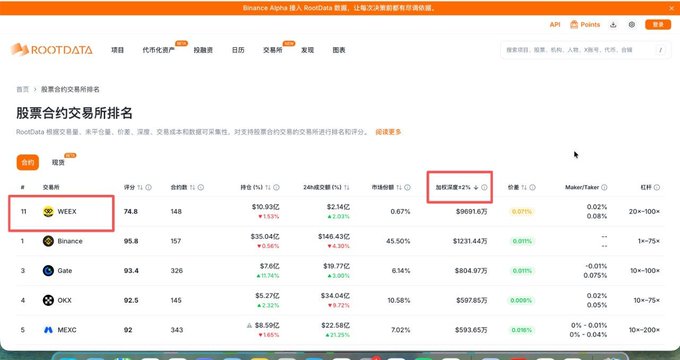This screenshot has height=360, width=680.
Task: Click the info icon next to 市场份额
Action: coord(407,187)
